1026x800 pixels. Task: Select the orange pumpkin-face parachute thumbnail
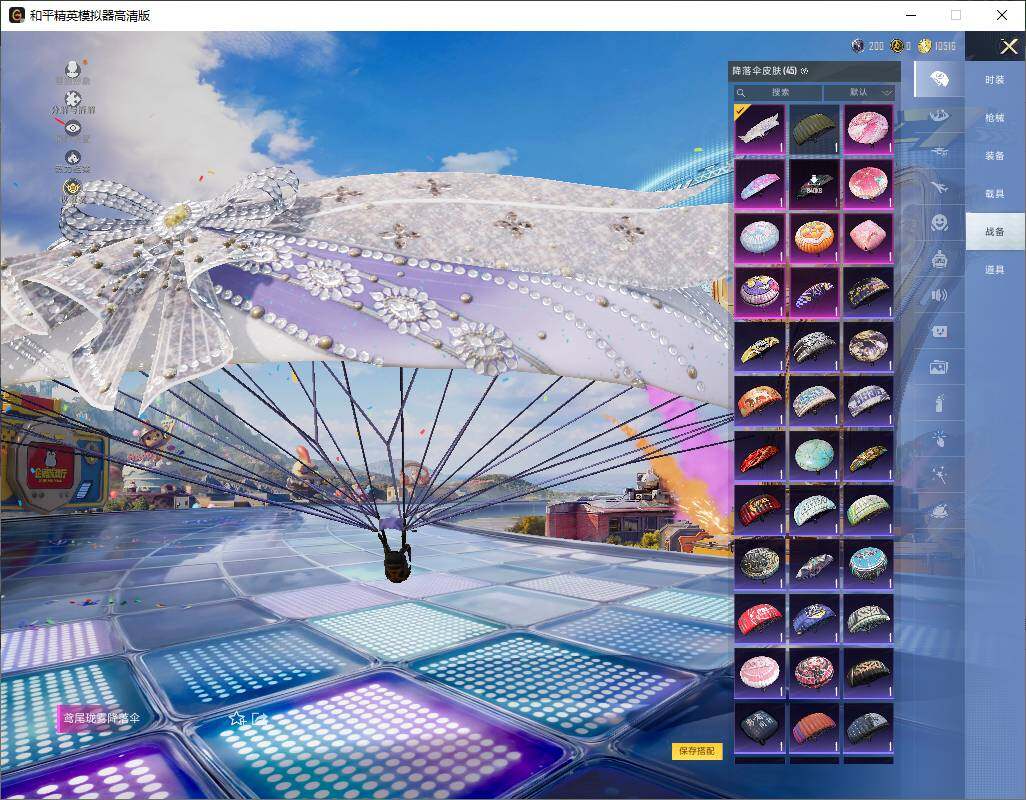(x=814, y=238)
